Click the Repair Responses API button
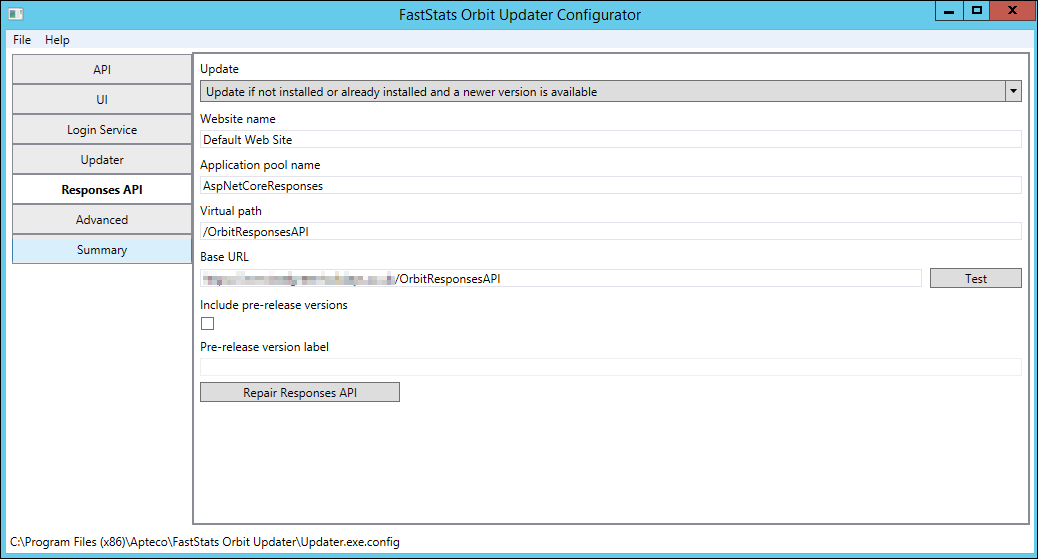This screenshot has width=1038, height=559. click(300, 392)
